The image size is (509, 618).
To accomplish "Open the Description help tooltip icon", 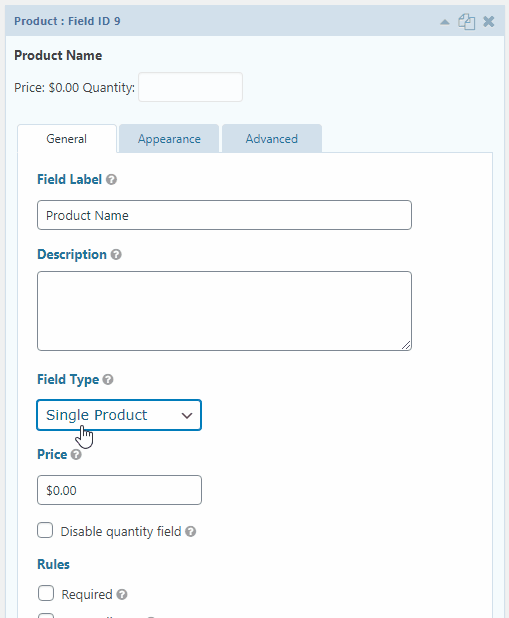I will point(116,255).
